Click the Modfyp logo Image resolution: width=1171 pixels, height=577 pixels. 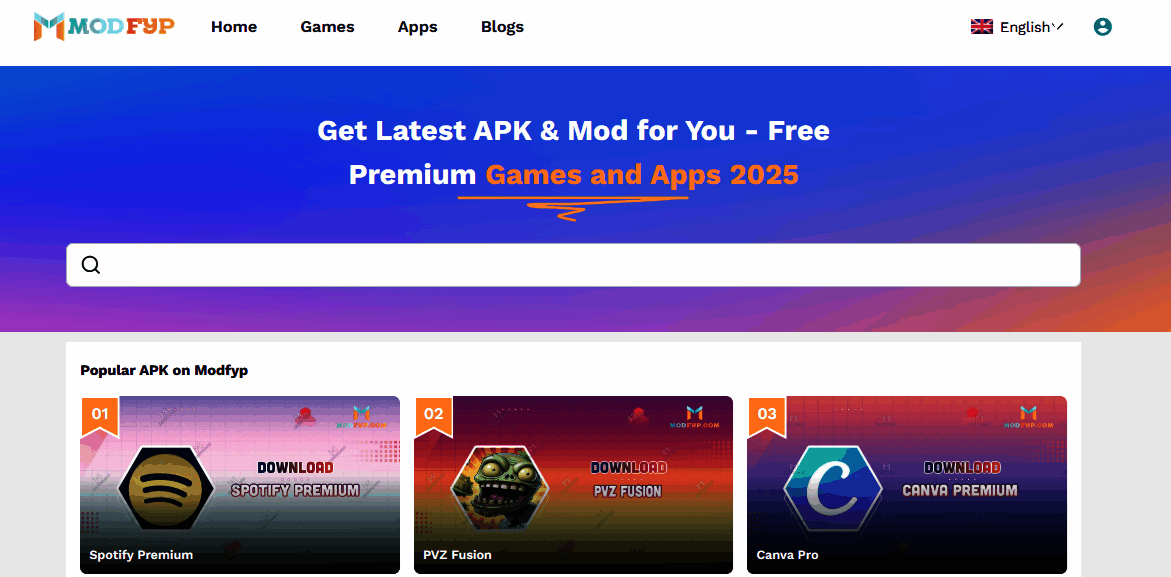point(105,27)
